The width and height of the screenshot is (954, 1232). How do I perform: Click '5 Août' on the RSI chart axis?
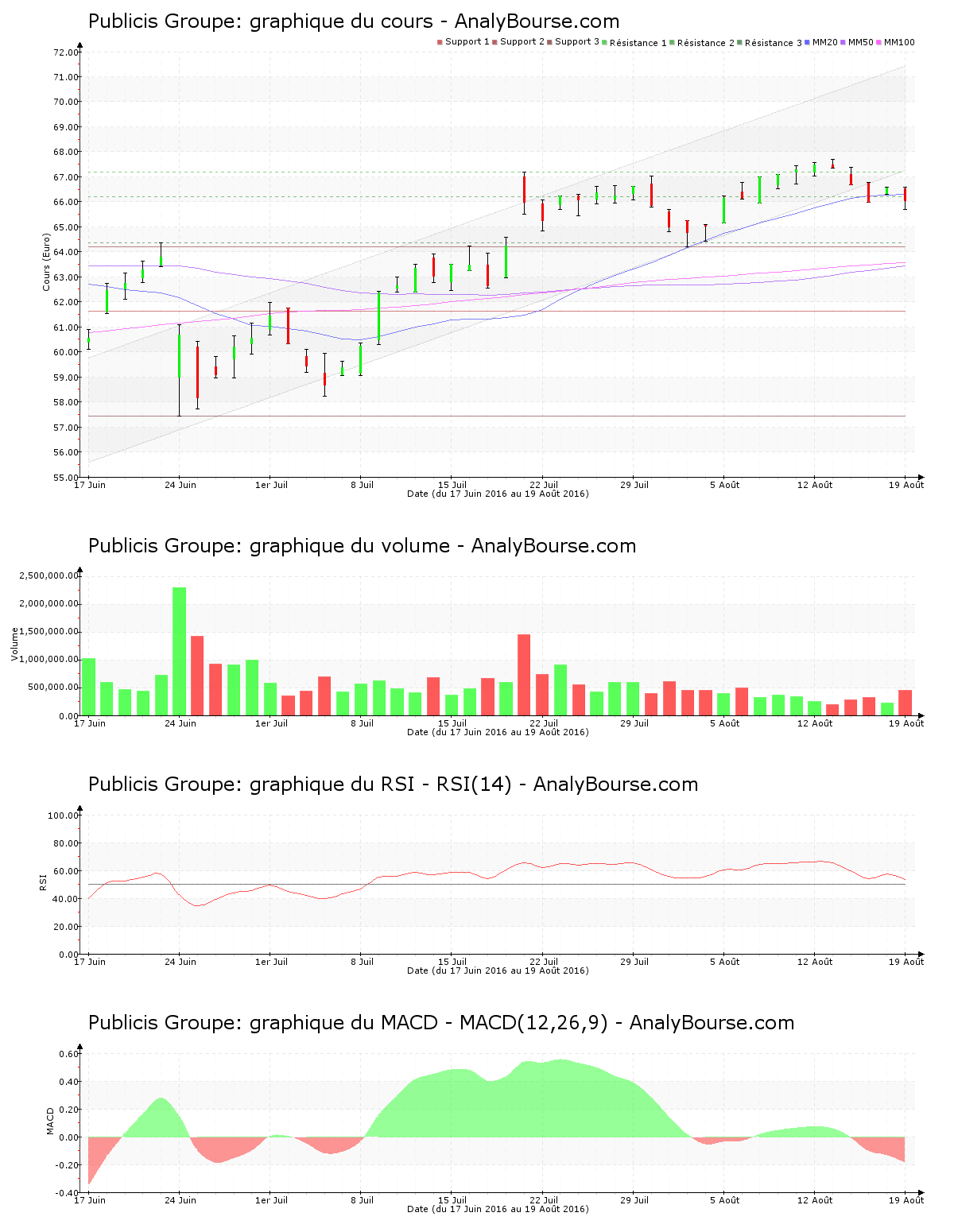pos(725,962)
